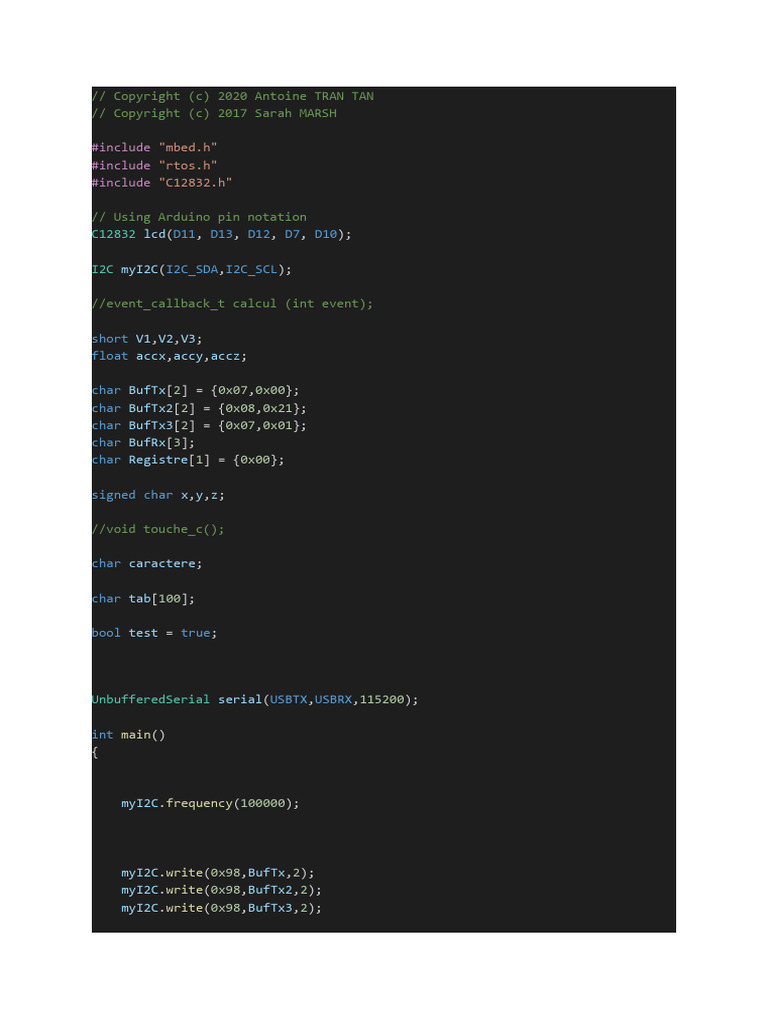
Task: Click the void touche_c comment
Action: pyautogui.click(x=158, y=529)
